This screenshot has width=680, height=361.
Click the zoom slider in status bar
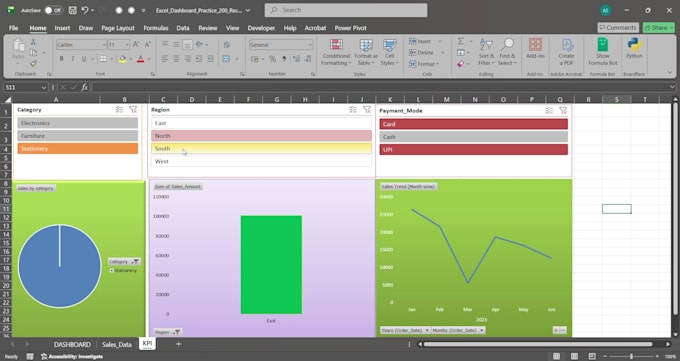[x=631, y=357]
